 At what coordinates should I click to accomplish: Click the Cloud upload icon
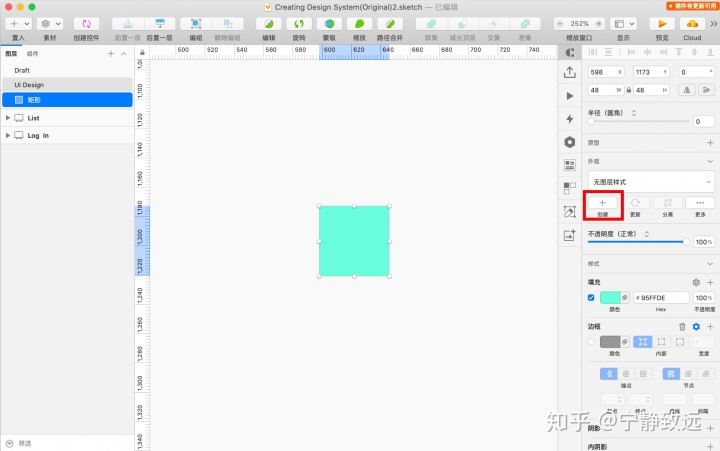point(692,24)
